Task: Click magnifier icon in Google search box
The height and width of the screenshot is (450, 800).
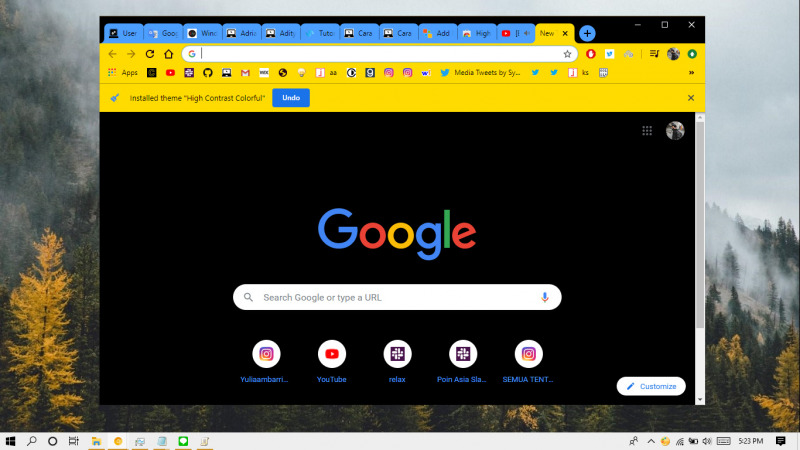Action: pos(248,297)
